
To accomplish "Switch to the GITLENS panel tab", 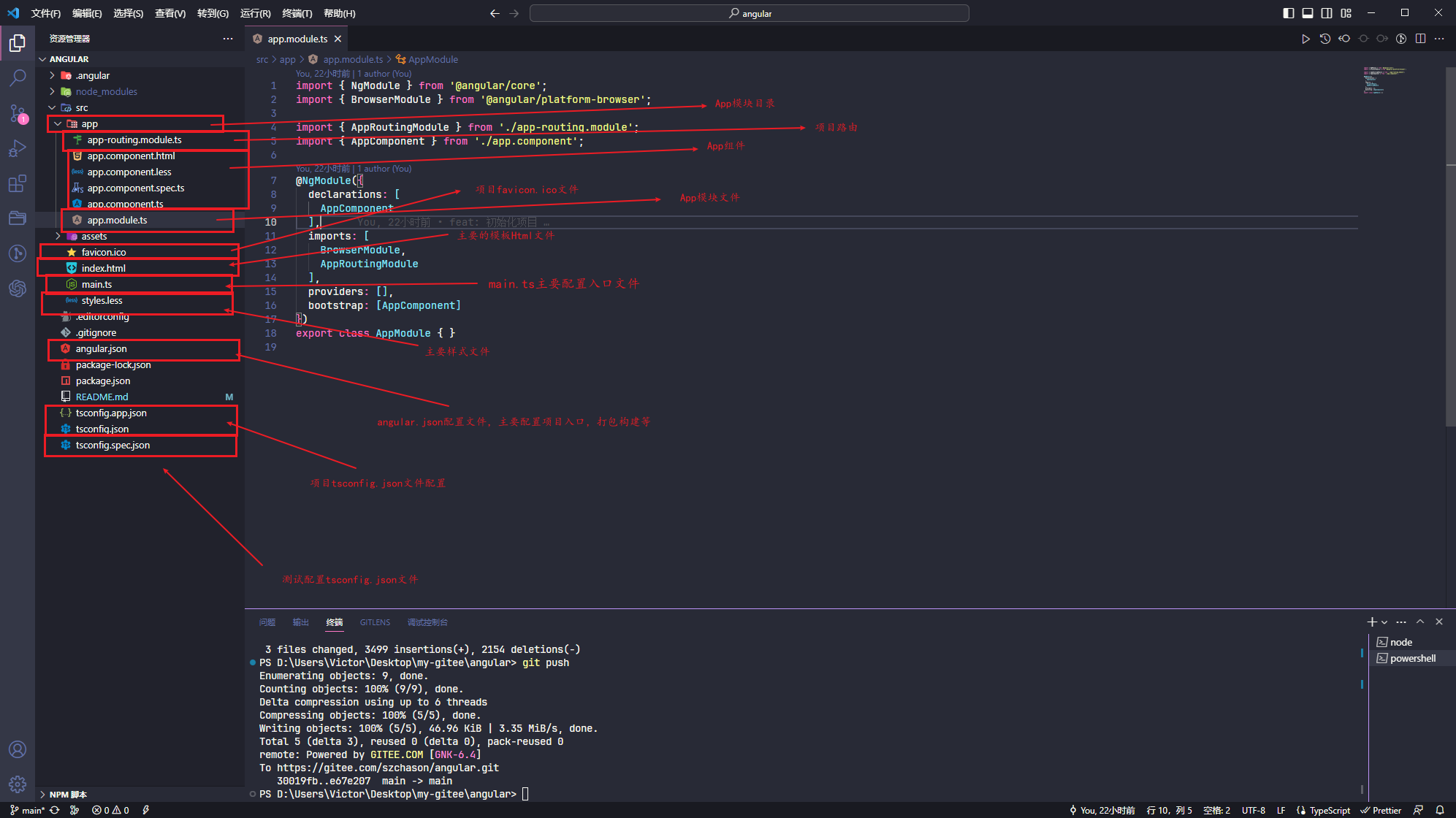I will click(375, 622).
